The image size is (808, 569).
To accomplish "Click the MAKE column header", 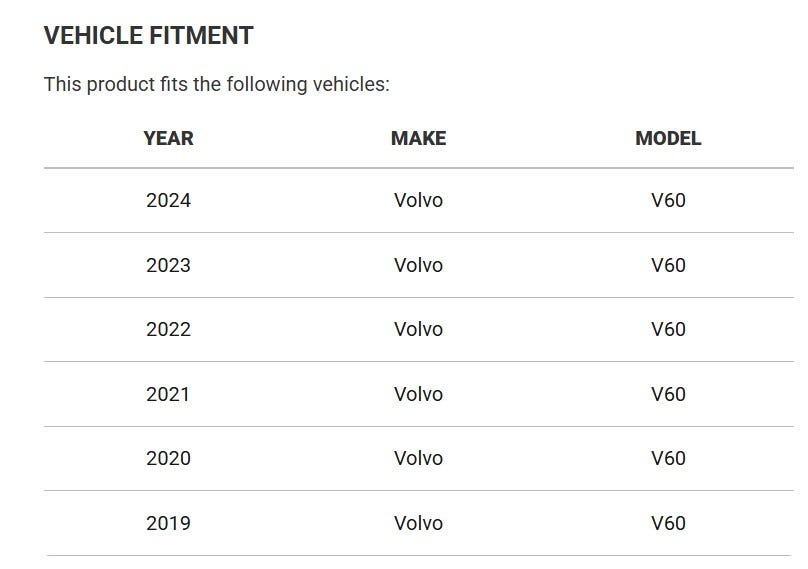I will [x=418, y=138].
